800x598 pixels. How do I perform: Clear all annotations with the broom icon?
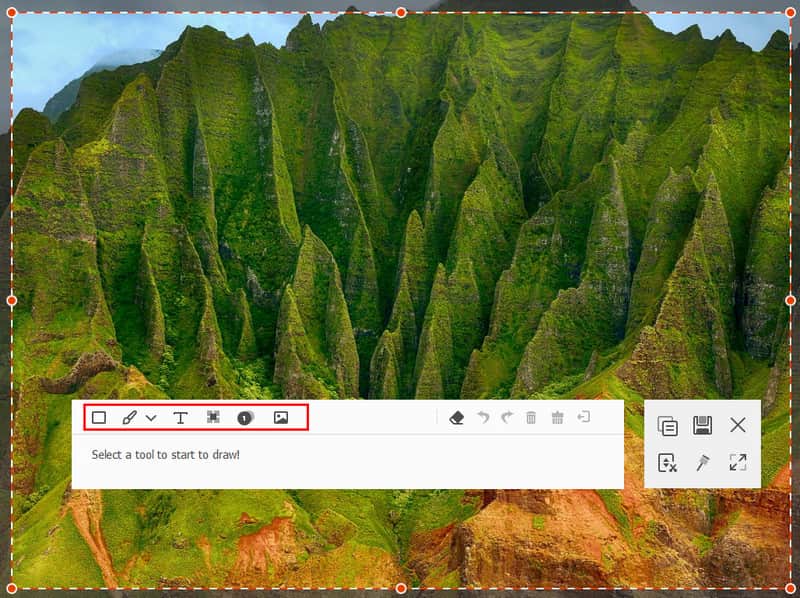click(557, 418)
